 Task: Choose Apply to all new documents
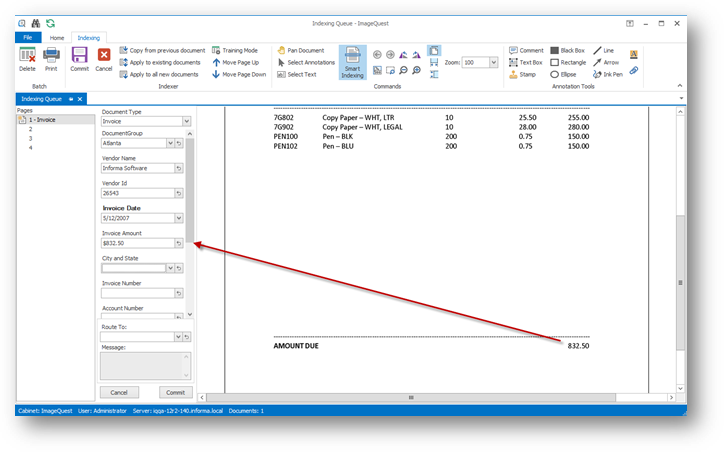[159, 74]
